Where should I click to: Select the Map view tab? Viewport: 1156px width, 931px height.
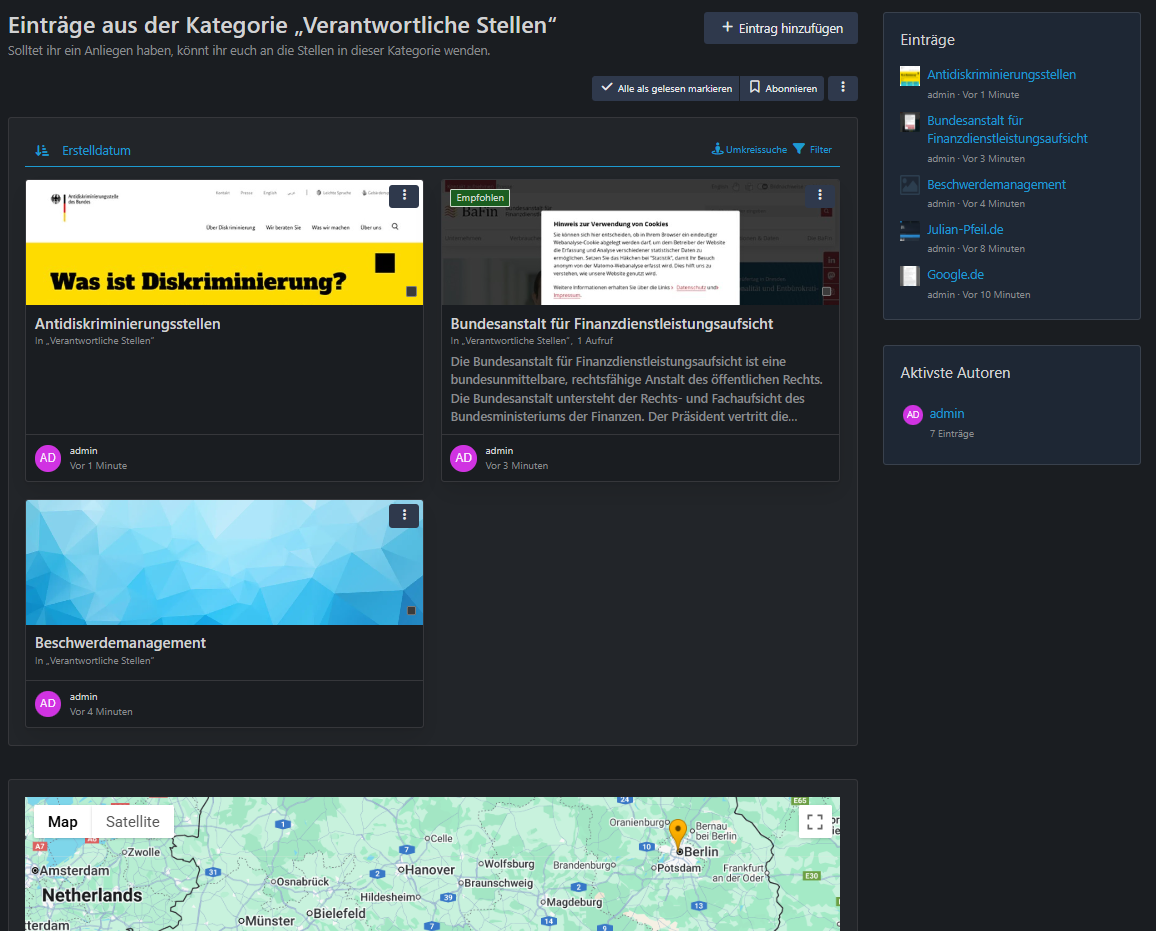coord(63,822)
